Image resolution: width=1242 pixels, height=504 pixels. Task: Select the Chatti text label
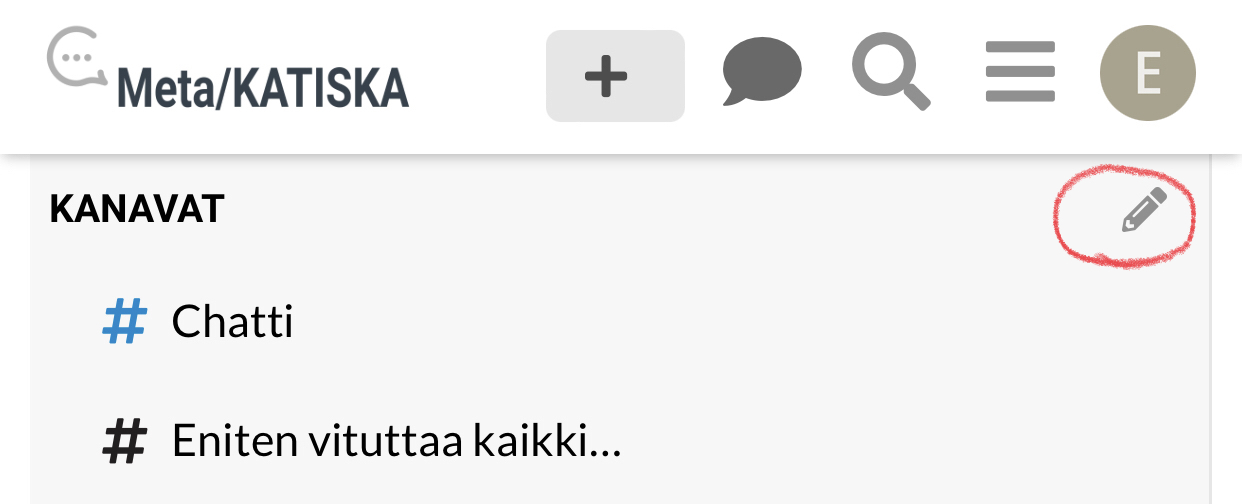pyautogui.click(x=233, y=322)
